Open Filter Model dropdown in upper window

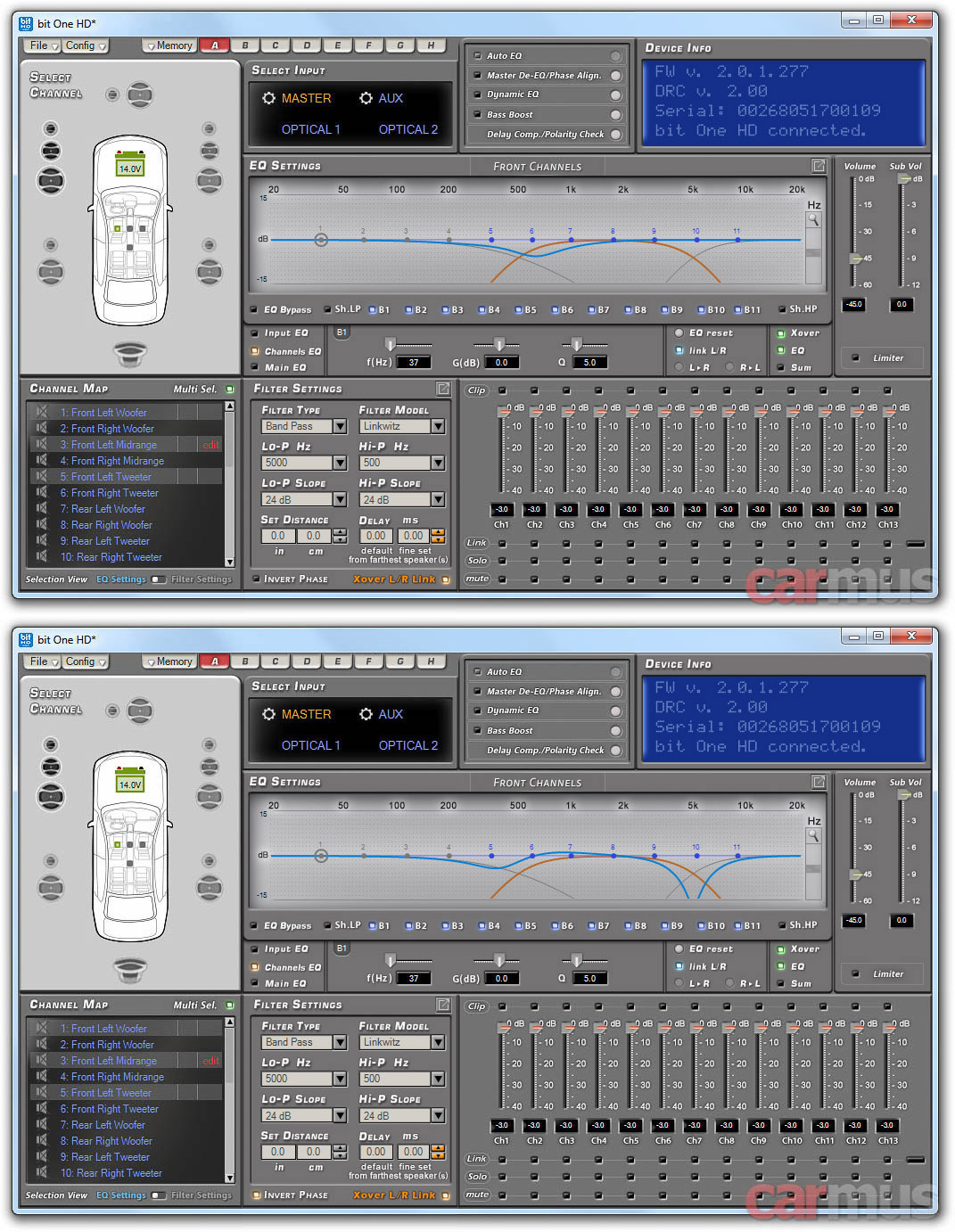click(437, 426)
